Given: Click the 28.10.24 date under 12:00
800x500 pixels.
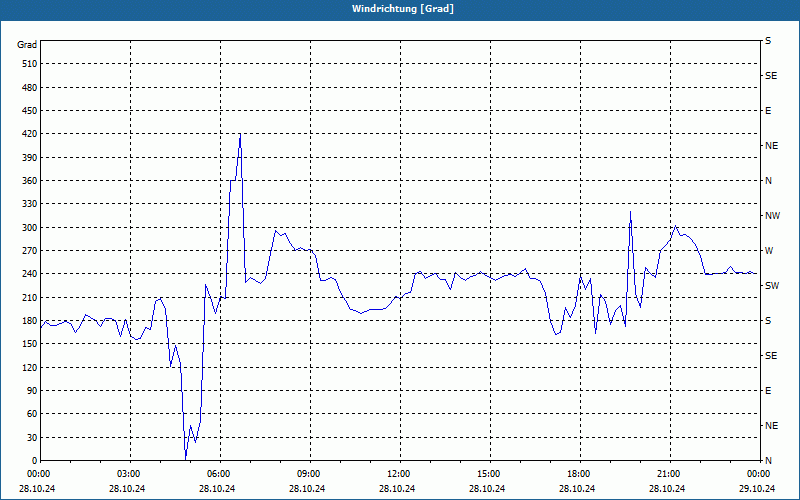Looking at the screenshot, I should point(396,488).
